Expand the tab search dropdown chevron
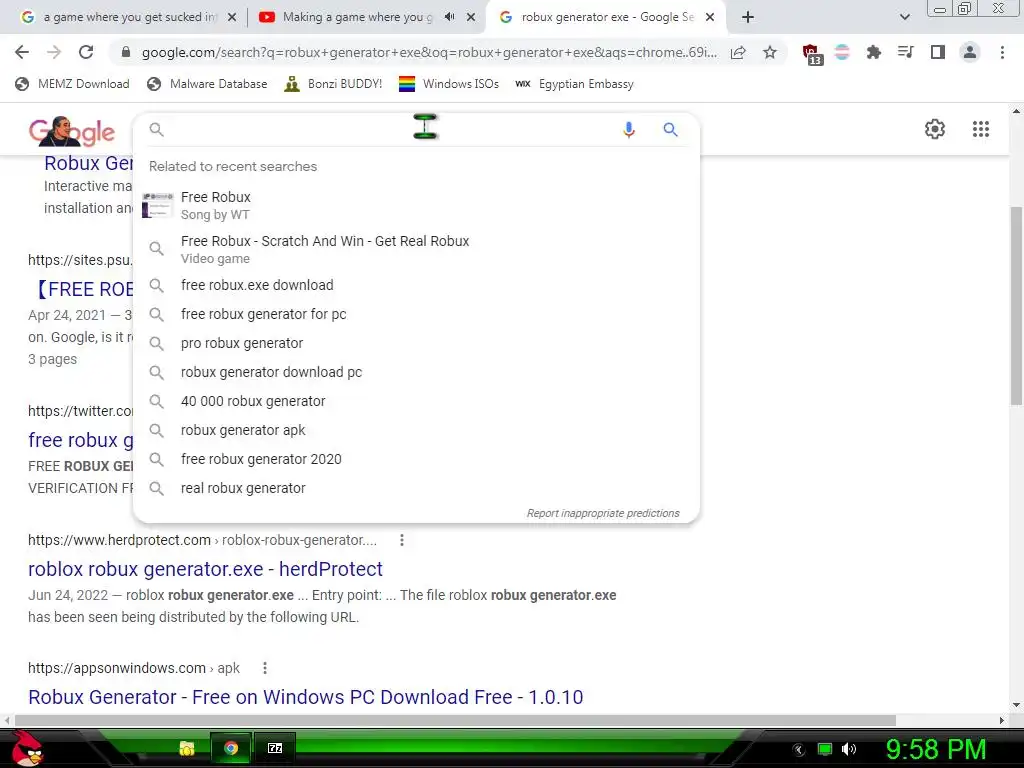Image resolution: width=1024 pixels, height=768 pixels. click(904, 18)
